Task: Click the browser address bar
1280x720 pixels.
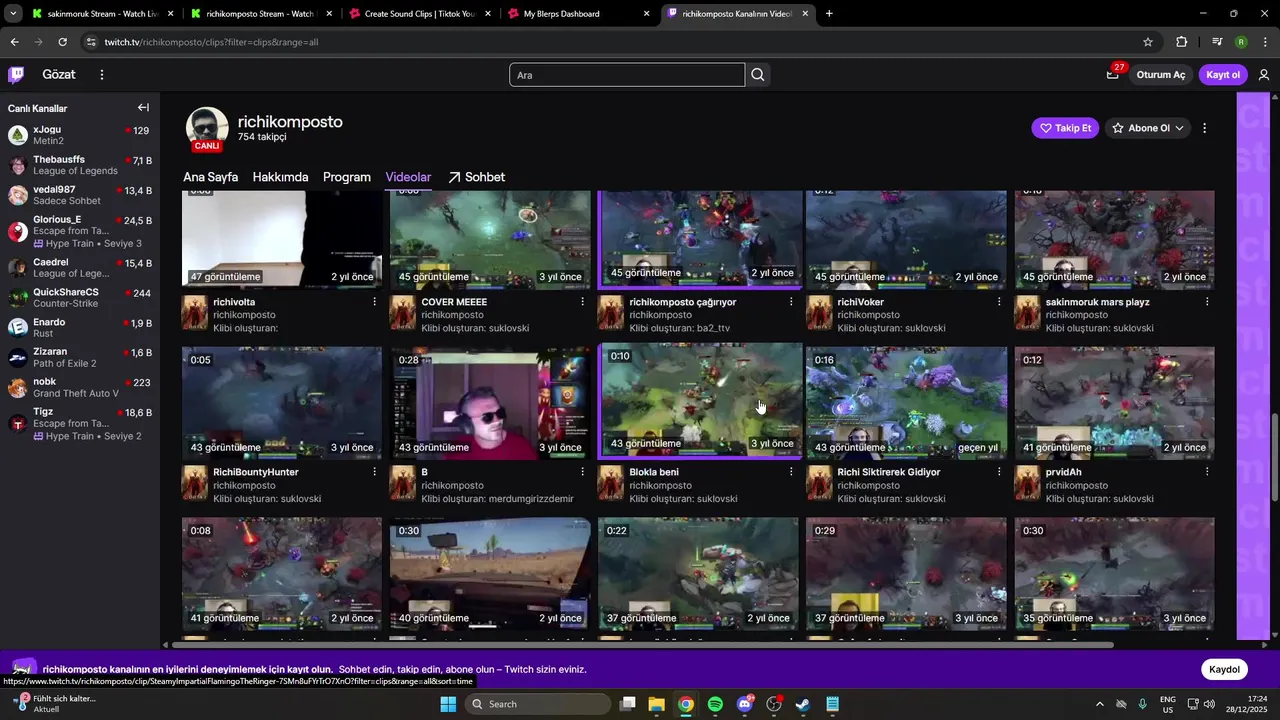Action: point(610,42)
